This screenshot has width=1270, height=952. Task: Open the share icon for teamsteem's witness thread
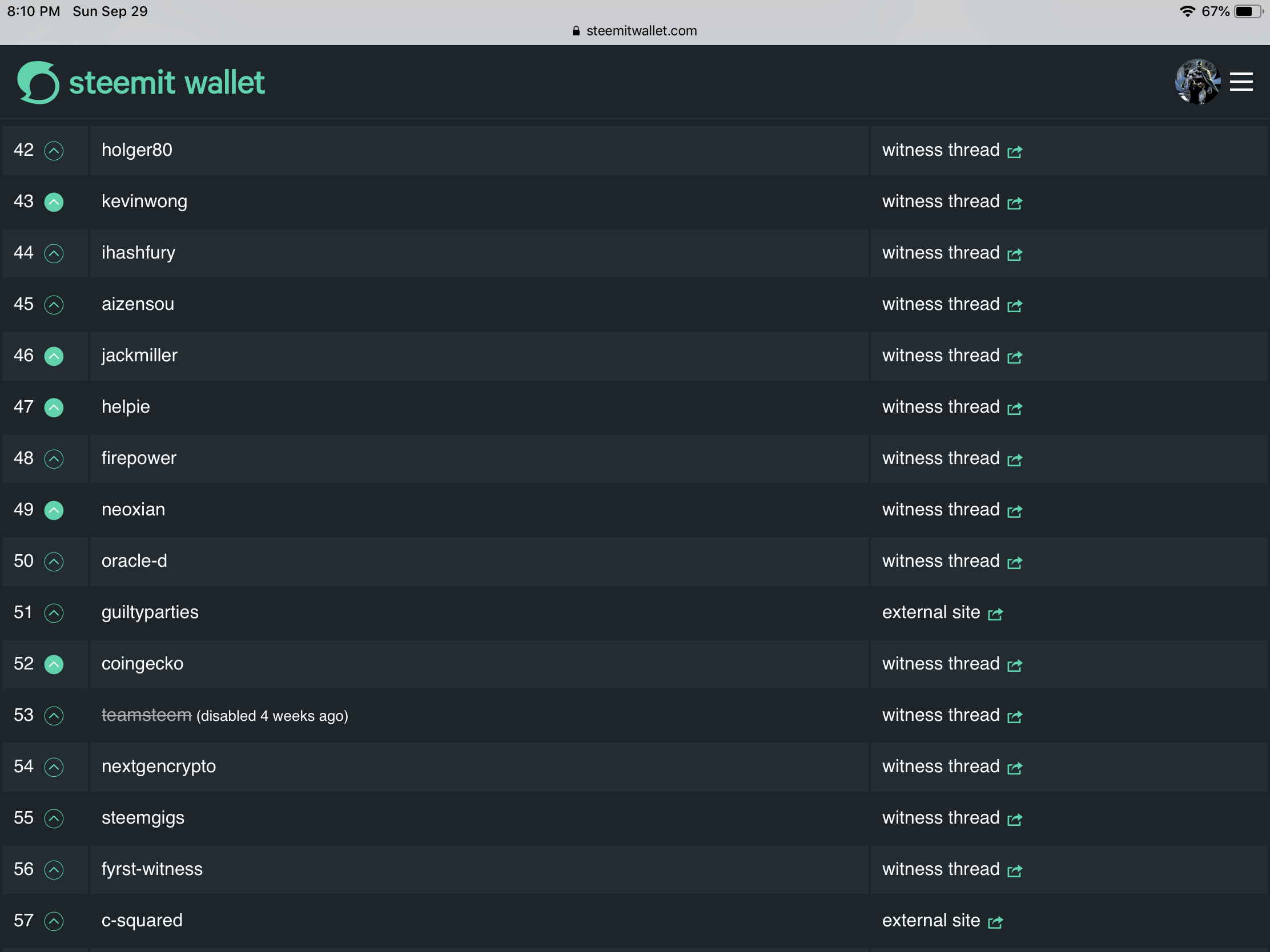pyautogui.click(x=1015, y=717)
